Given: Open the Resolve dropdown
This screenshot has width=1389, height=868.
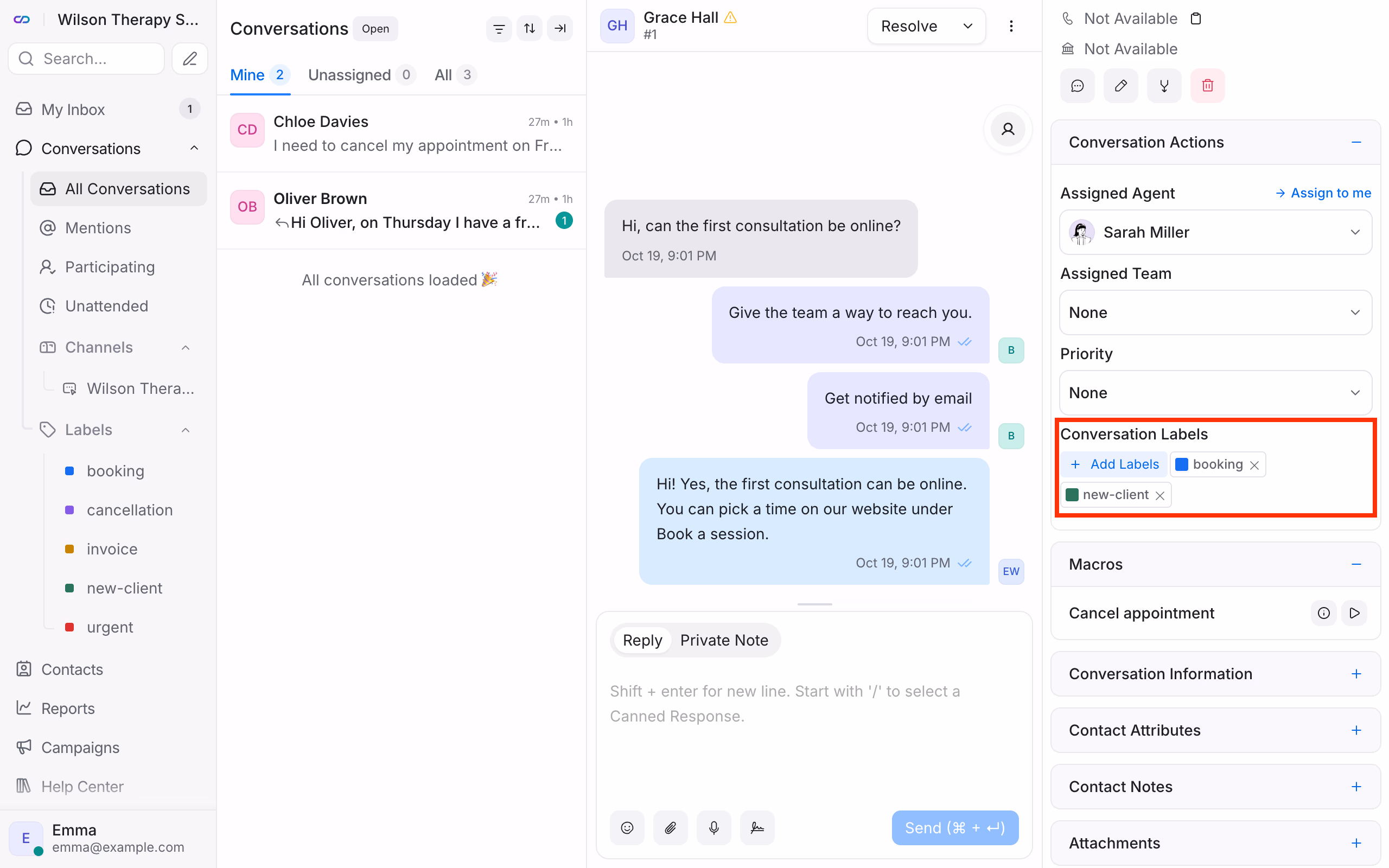Looking at the screenshot, I should coord(968,26).
